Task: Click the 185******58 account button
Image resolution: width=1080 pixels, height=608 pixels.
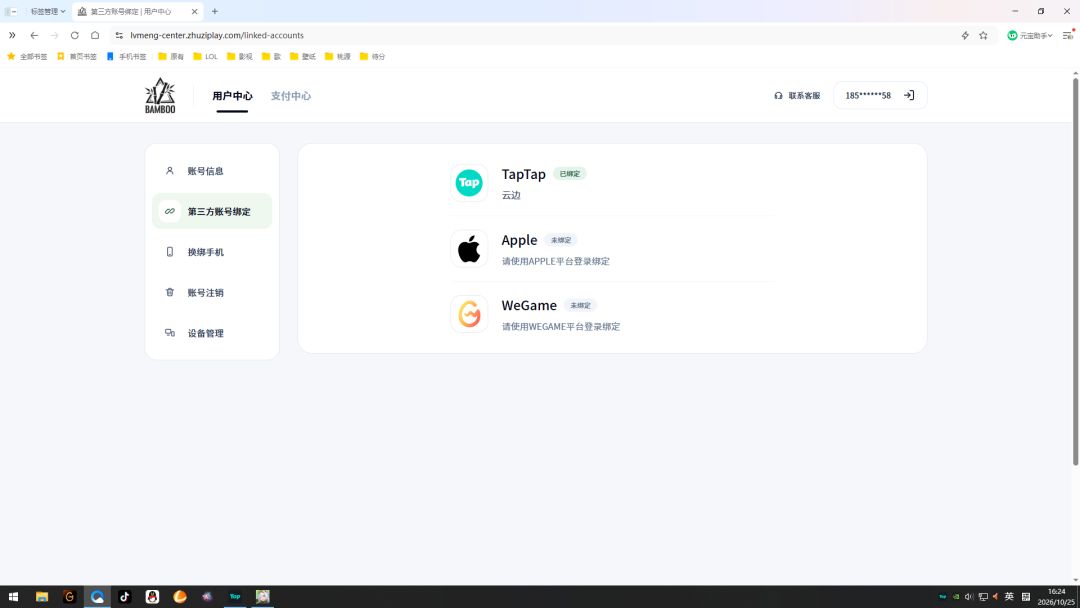Action: pyautogui.click(x=880, y=95)
